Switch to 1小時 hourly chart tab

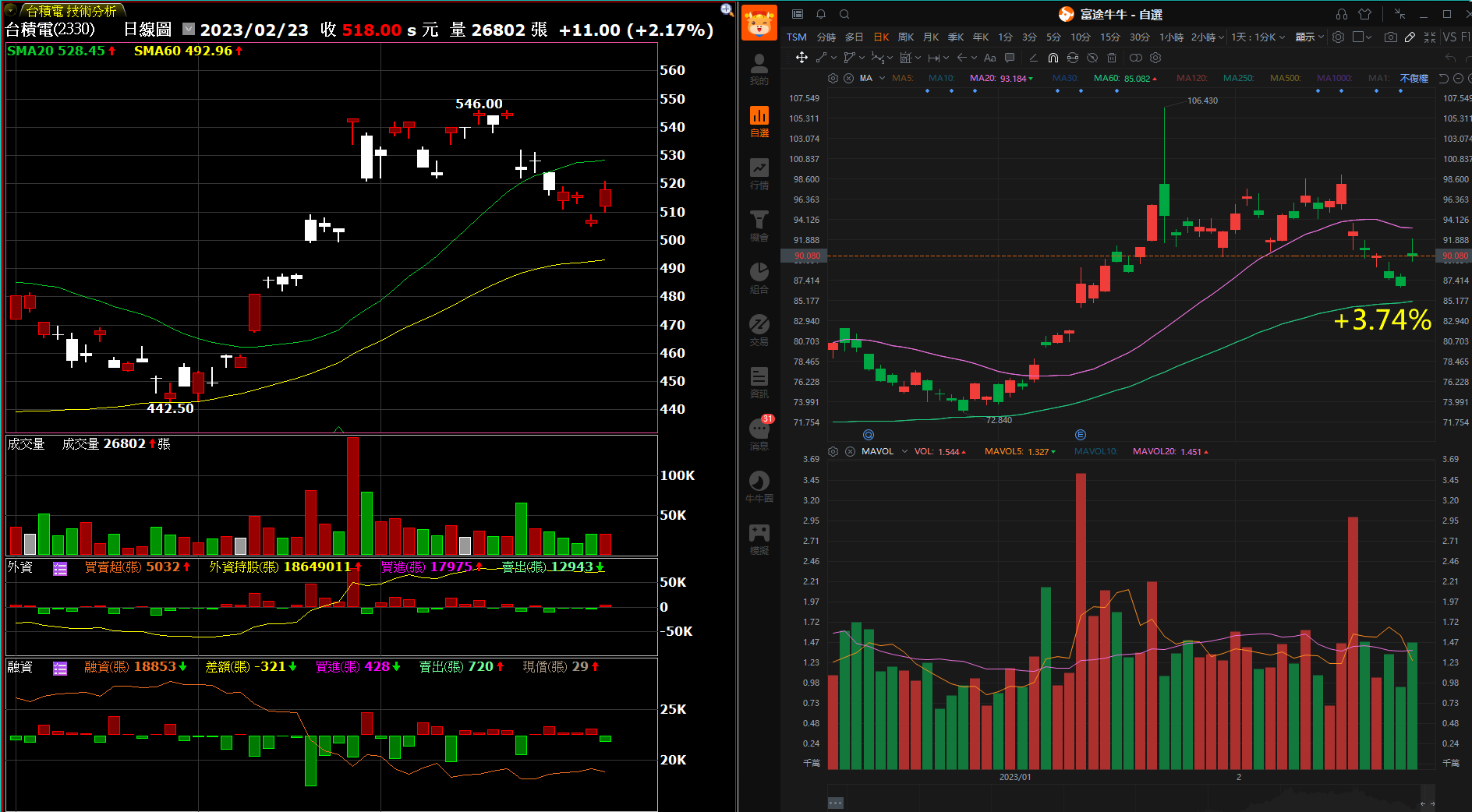point(1171,37)
